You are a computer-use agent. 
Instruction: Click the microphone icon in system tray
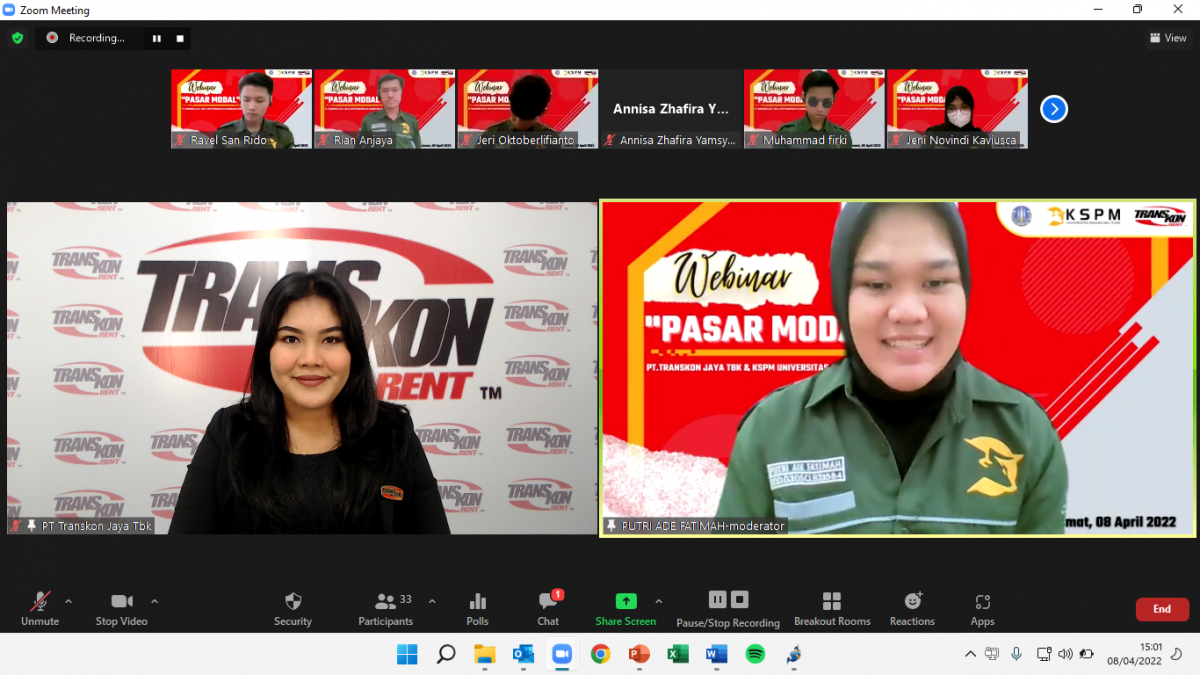click(1016, 654)
